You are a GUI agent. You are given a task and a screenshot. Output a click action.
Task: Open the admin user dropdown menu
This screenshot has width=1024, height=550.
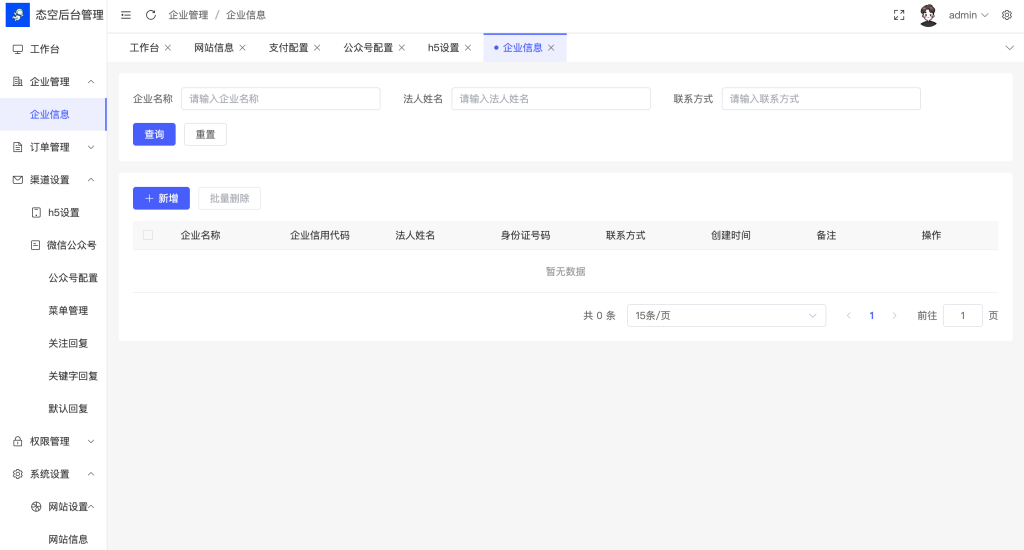coord(968,15)
